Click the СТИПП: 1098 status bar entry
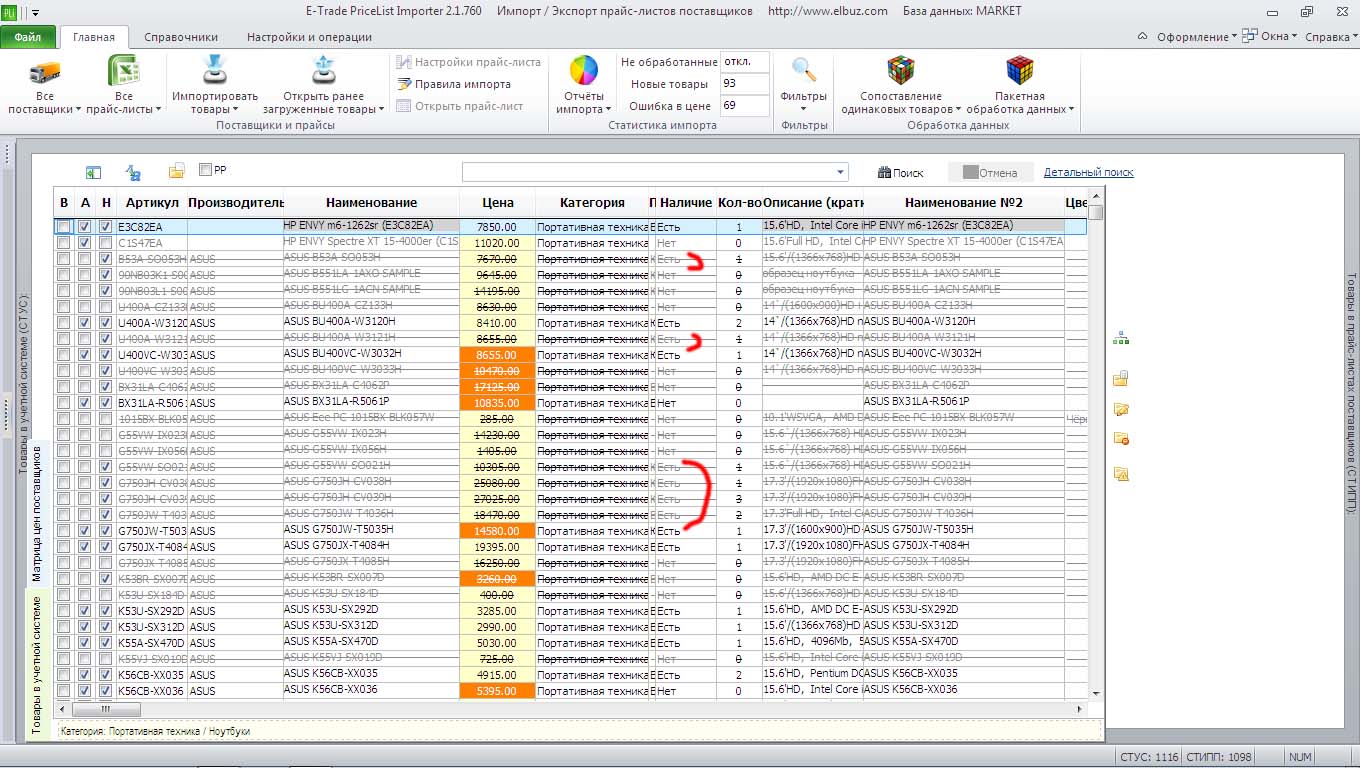Screen dimensions: 1360x768 pyautogui.click(x=1220, y=757)
